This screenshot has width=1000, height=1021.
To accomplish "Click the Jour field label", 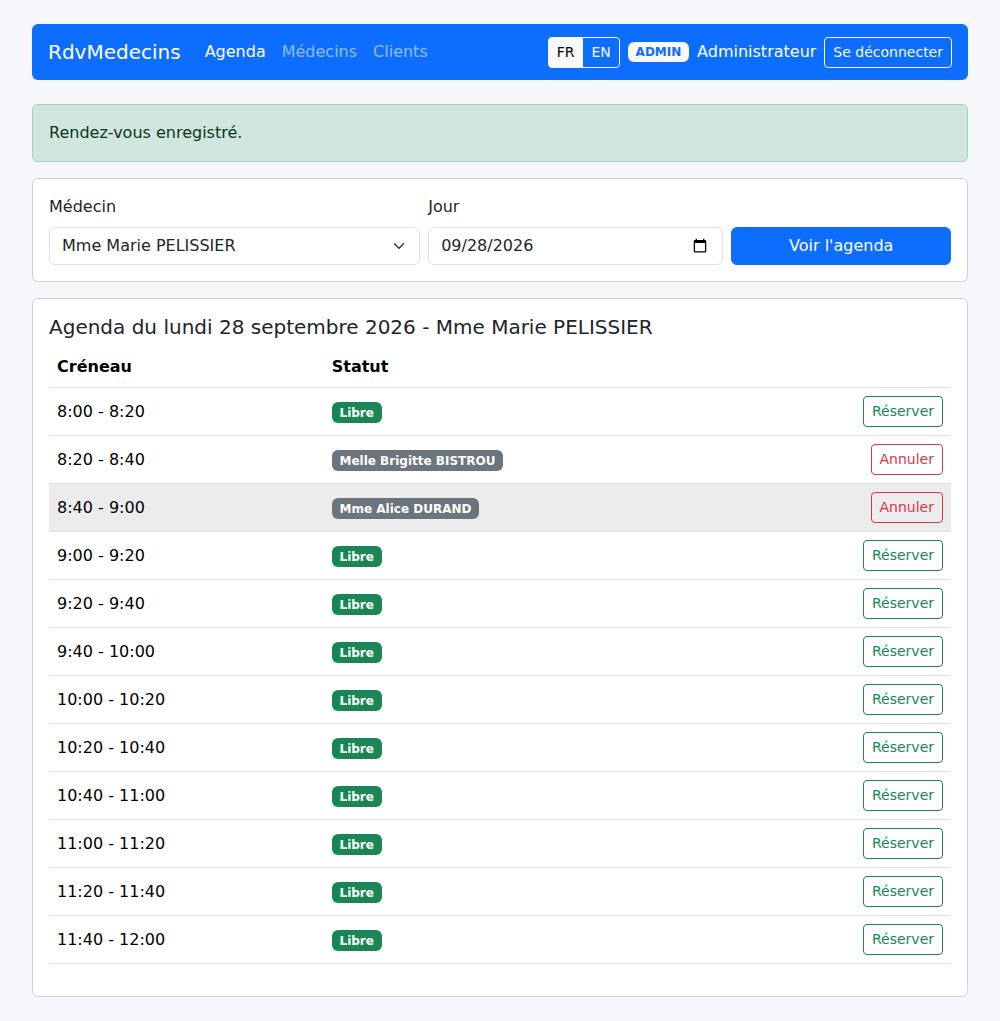I will click(443, 207).
